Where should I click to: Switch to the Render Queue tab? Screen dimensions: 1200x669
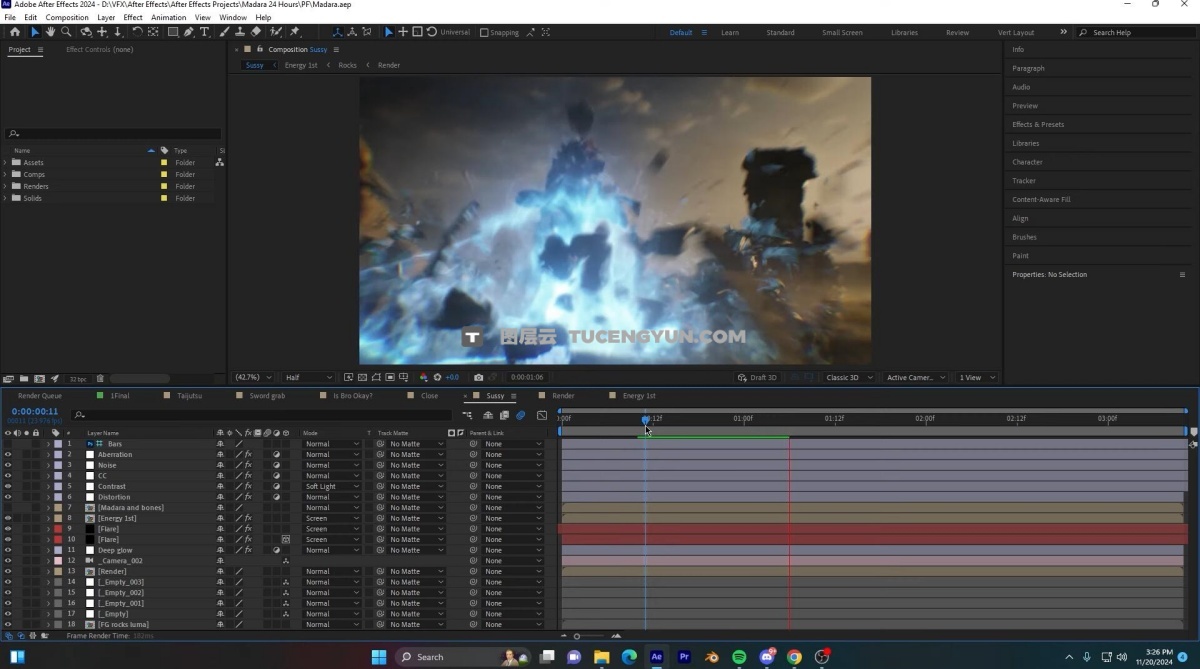coord(40,396)
